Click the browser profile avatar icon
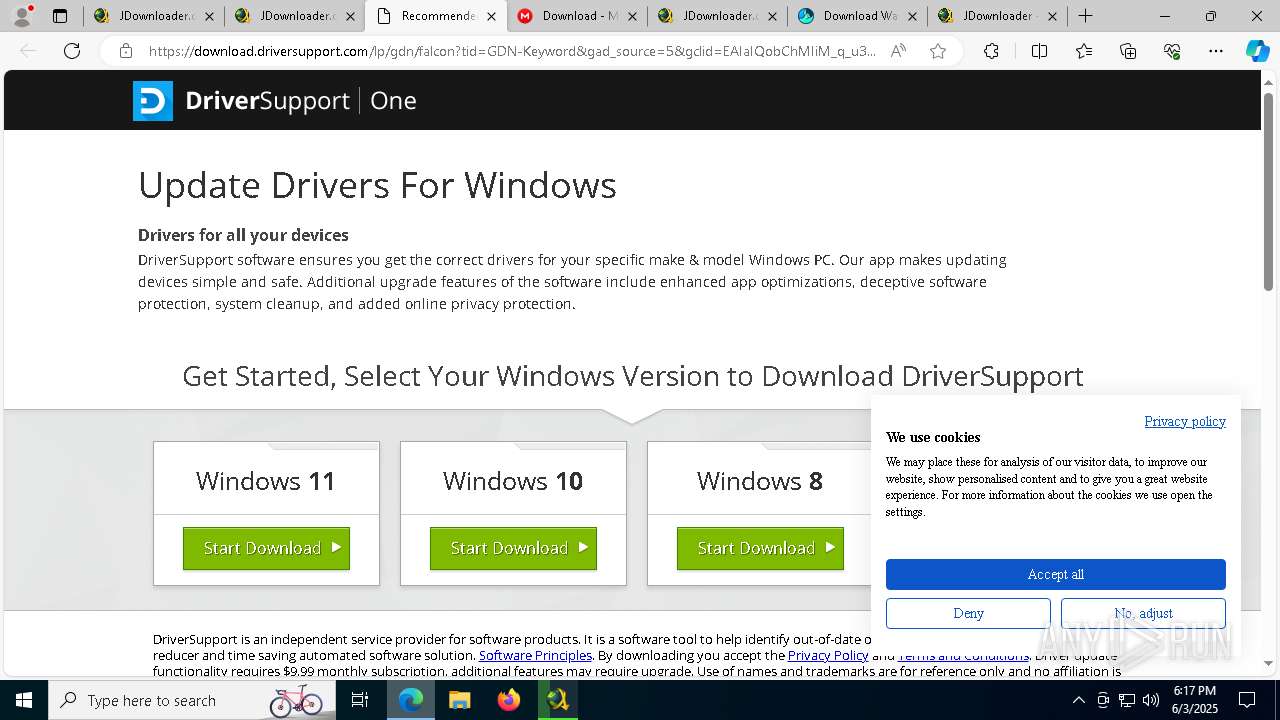The image size is (1280, 720). click(22, 16)
